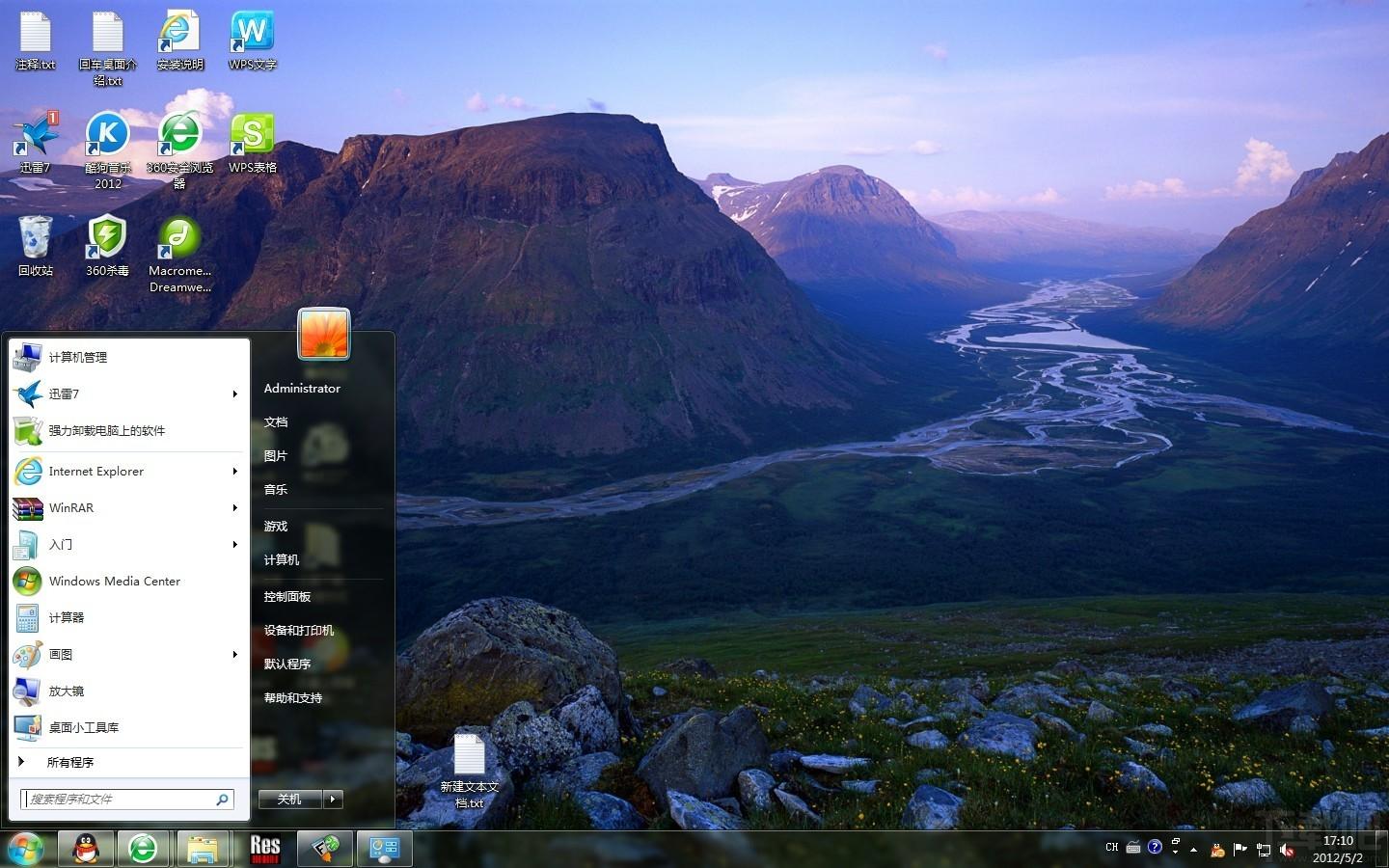Image resolution: width=1389 pixels, height=868 pixels.
Task: Expand WinRAR jump list arrow
Action: tap(234, 507)
